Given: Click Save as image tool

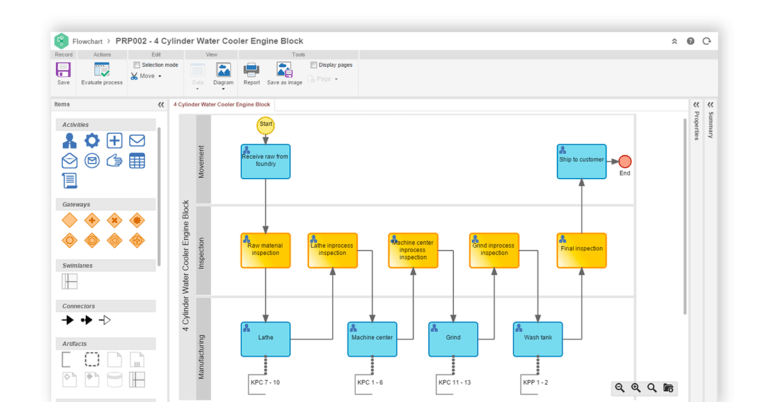Looking at the screenshot, I should coord(285,70).
